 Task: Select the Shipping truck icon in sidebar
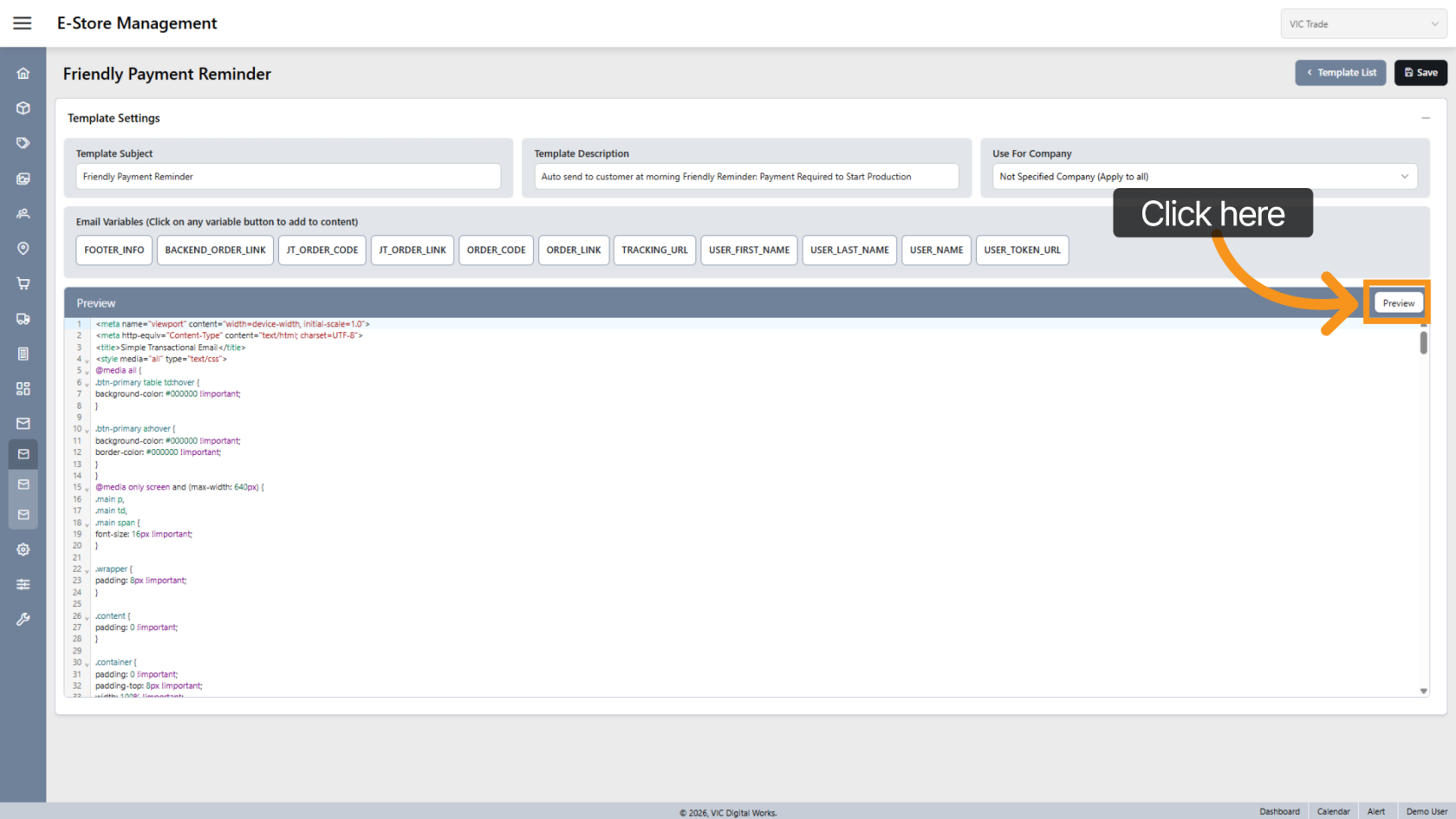23,318
